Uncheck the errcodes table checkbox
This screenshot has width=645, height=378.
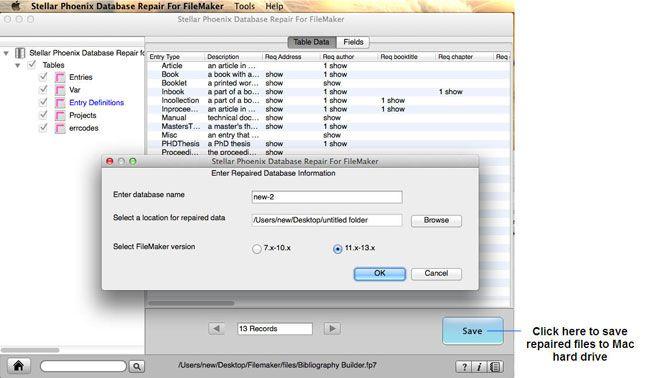point(43,128)
